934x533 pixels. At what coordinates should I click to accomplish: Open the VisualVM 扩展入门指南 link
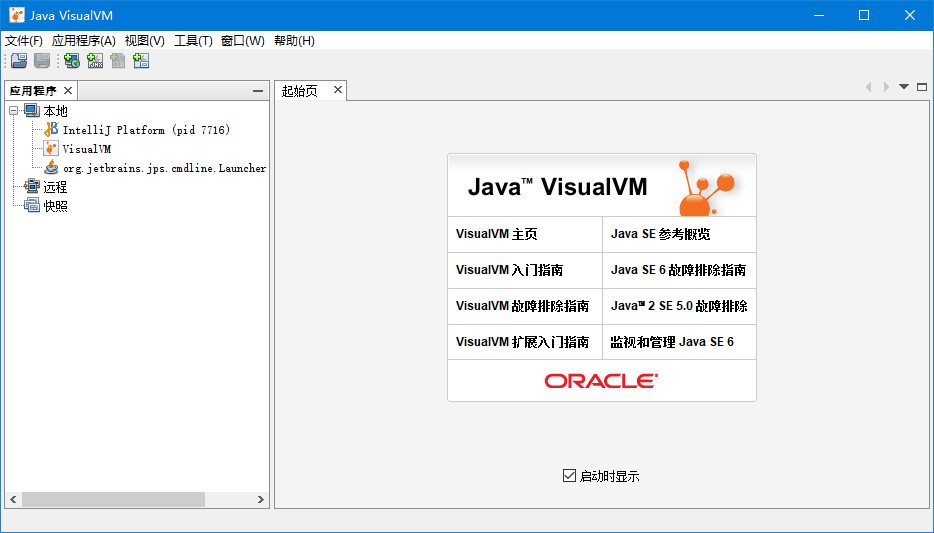tap(522, 342)
